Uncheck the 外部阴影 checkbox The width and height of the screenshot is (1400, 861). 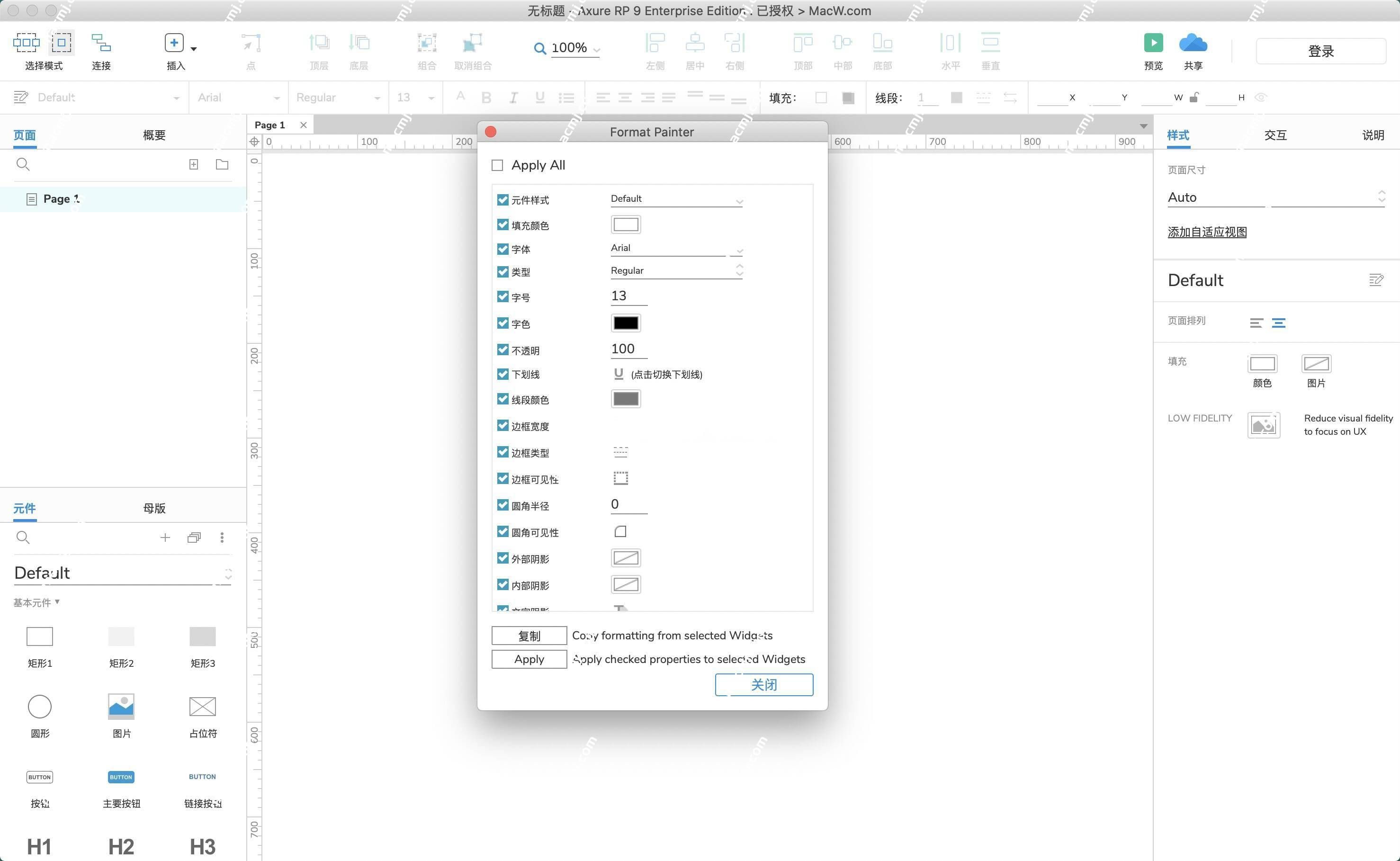tap(502, 557)
